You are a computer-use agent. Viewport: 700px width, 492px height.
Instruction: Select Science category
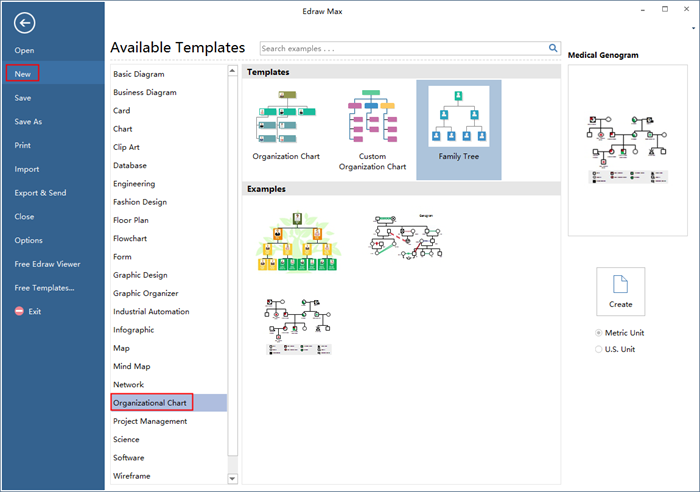pos(126,440)
